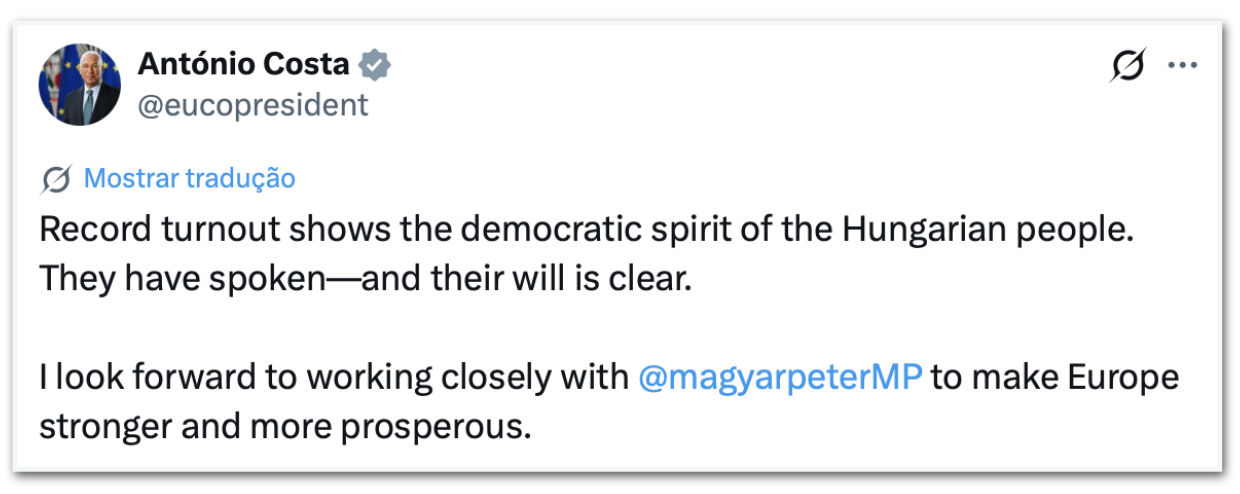Viewport: 1240px width, 494px height.
Task: Open the António Costa display name
Action: pos(243,65)
